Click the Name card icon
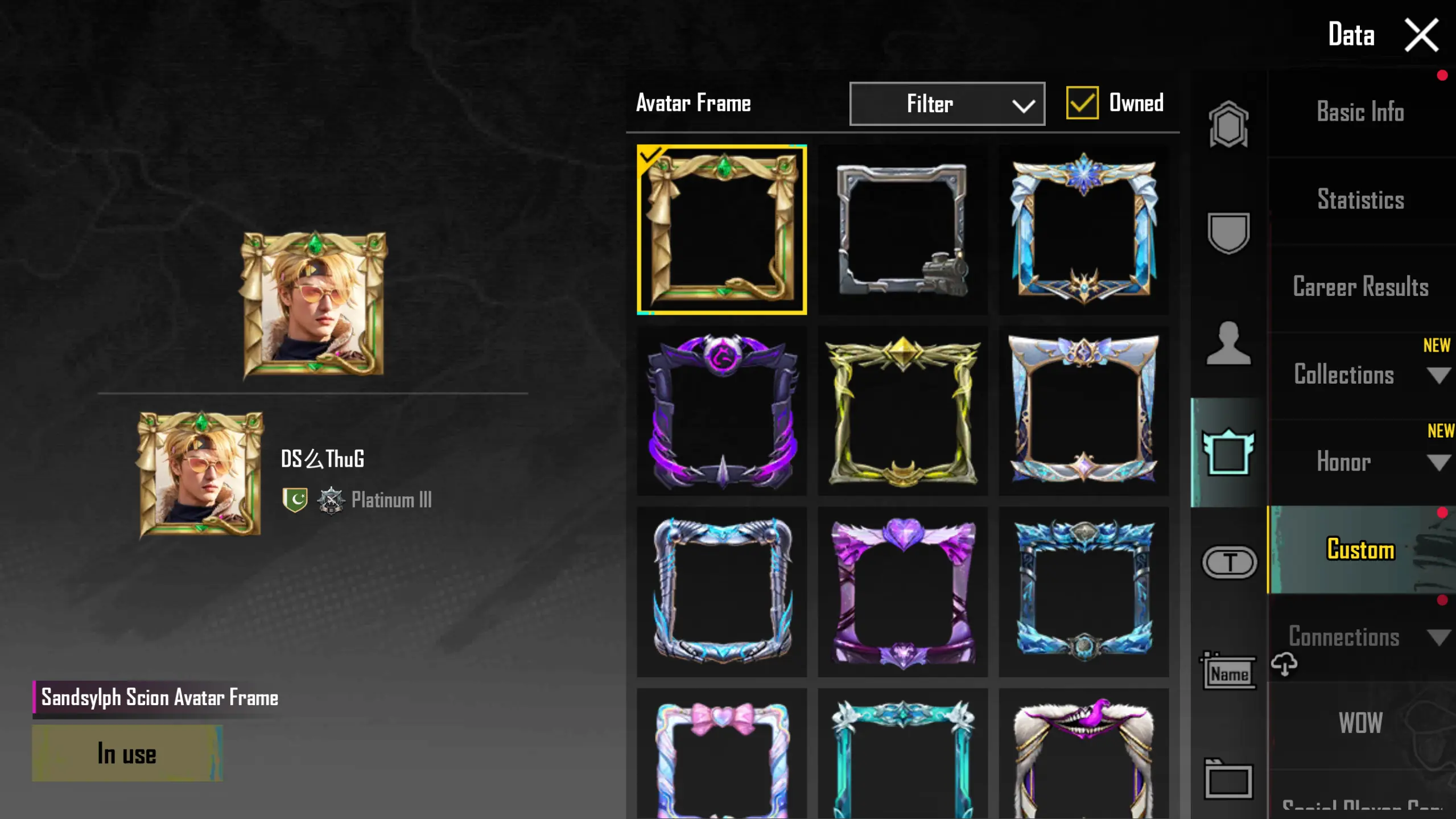Image resolution: width=1456 pixels, height=819 pixels. (x=1229, y=671)
